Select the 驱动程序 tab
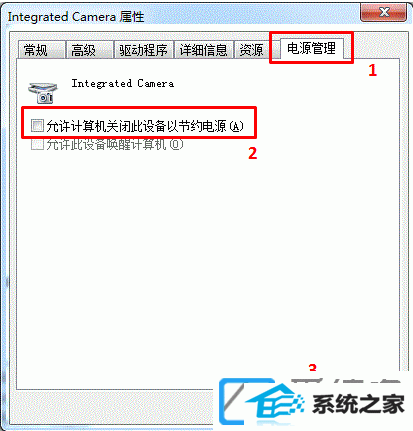This screenshot has width=413, height=431. (144, 50)
